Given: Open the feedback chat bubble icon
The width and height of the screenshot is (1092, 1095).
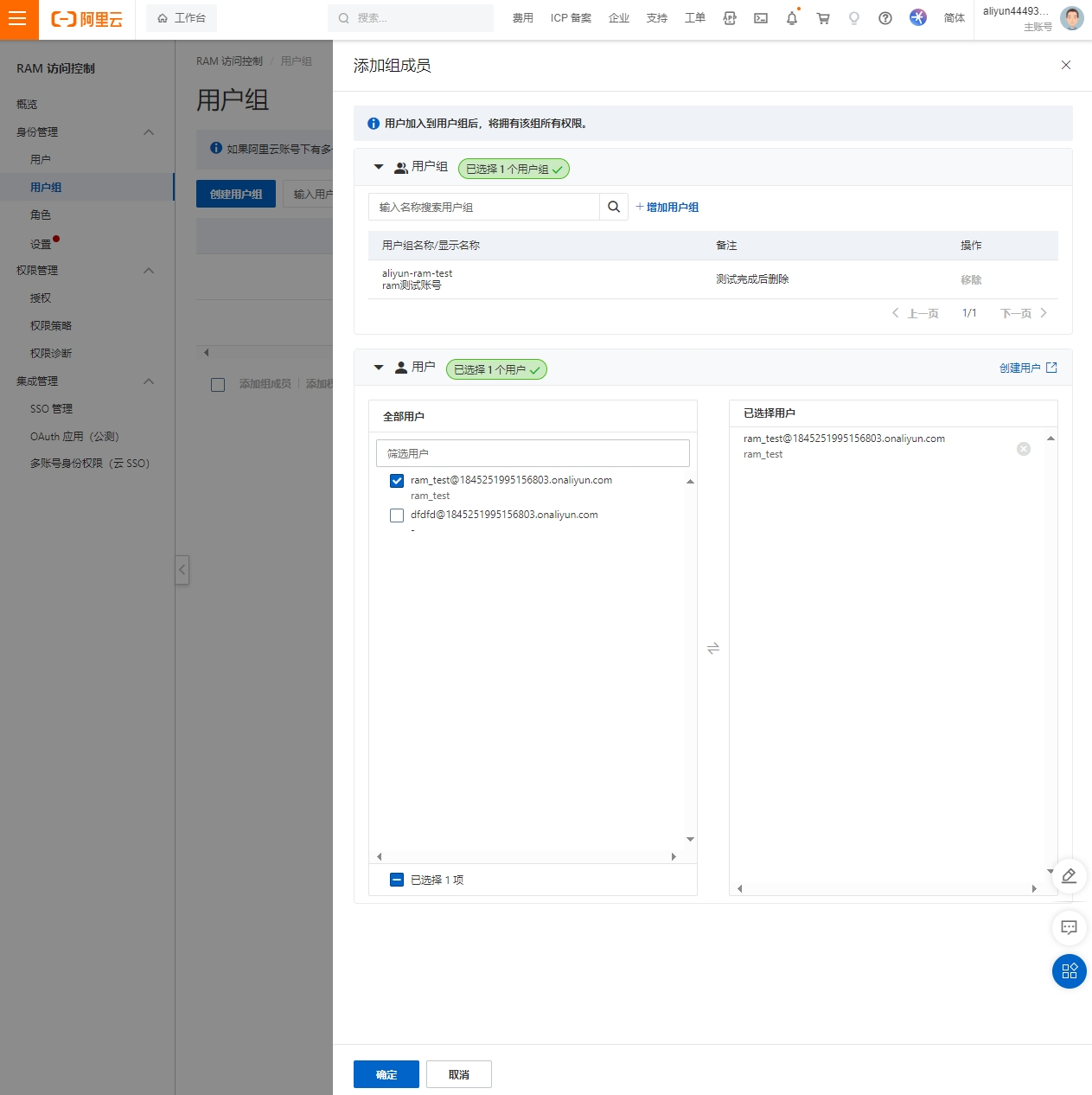Looking at the screenshot, I should tap(1069, 928).
